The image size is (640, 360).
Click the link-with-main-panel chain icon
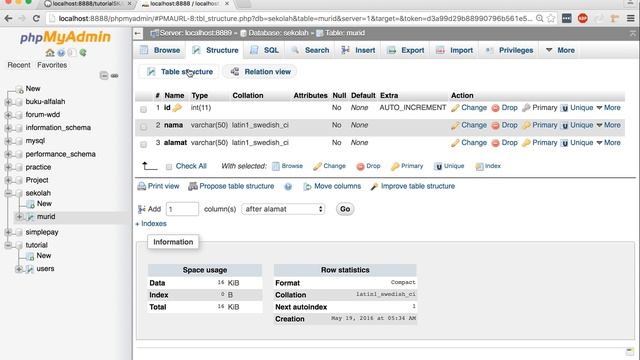click(x=115, y=76)
